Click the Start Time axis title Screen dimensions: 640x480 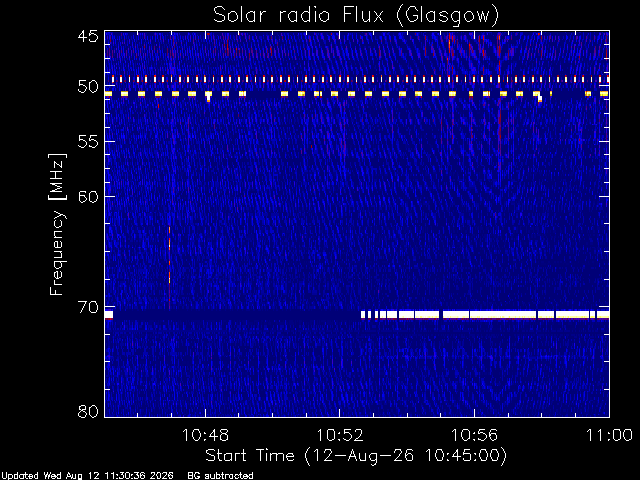pos(356,455)
